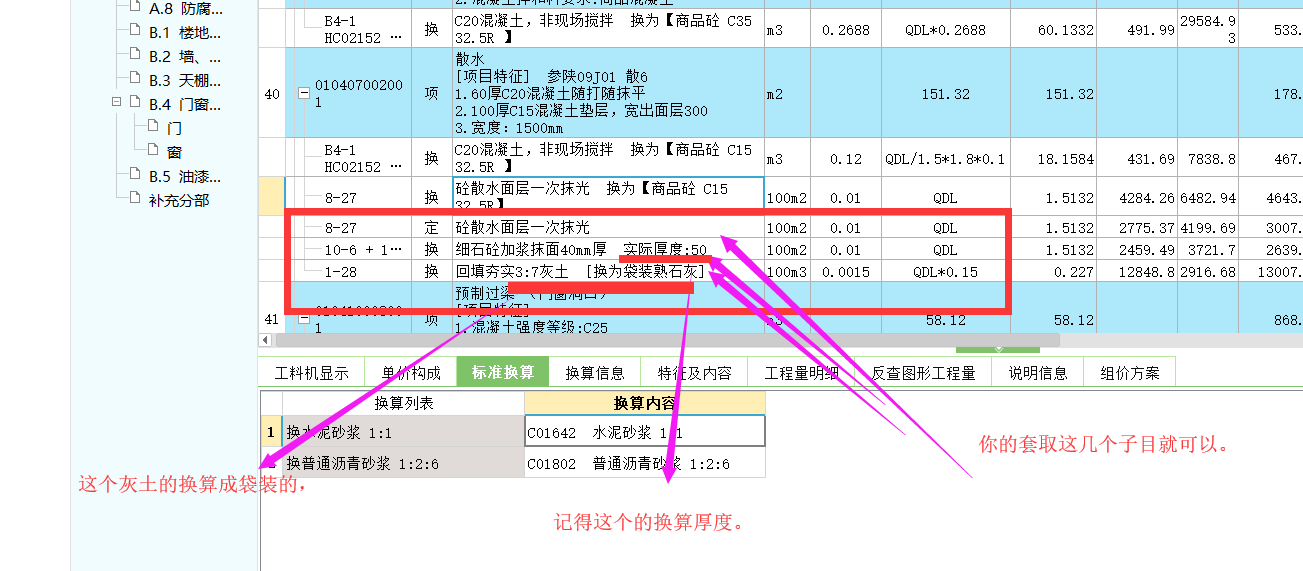Collapse item row 41 预制过梁
The width and height of the screenshot is (1303, 571).
[x=303, y=319]
